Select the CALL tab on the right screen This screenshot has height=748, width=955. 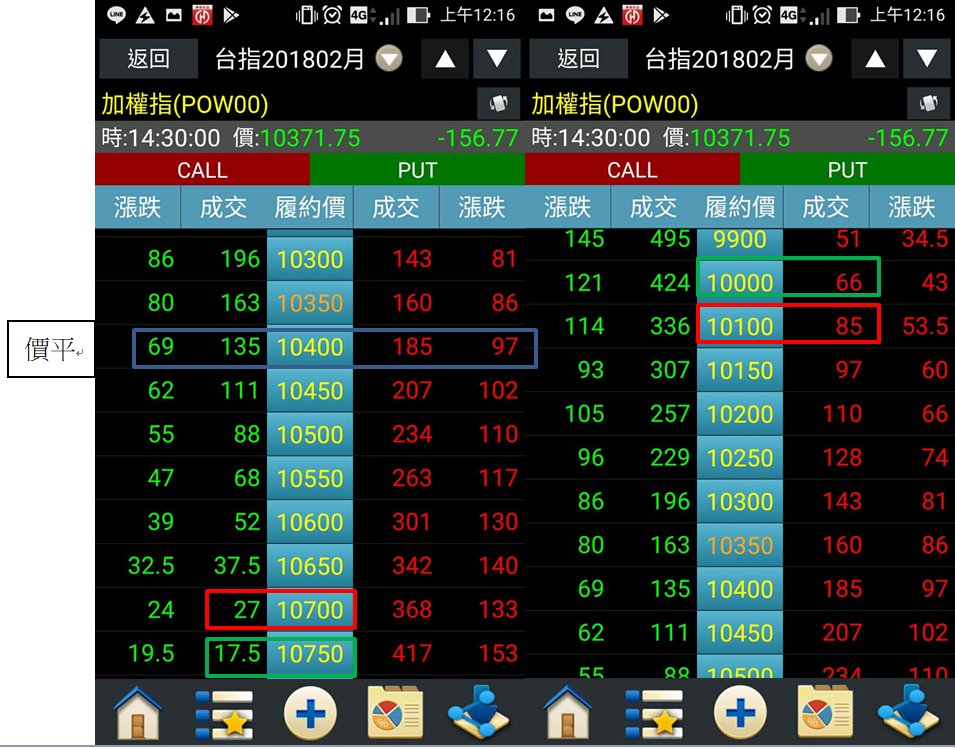pyautogui.click(x=632, y=169)
